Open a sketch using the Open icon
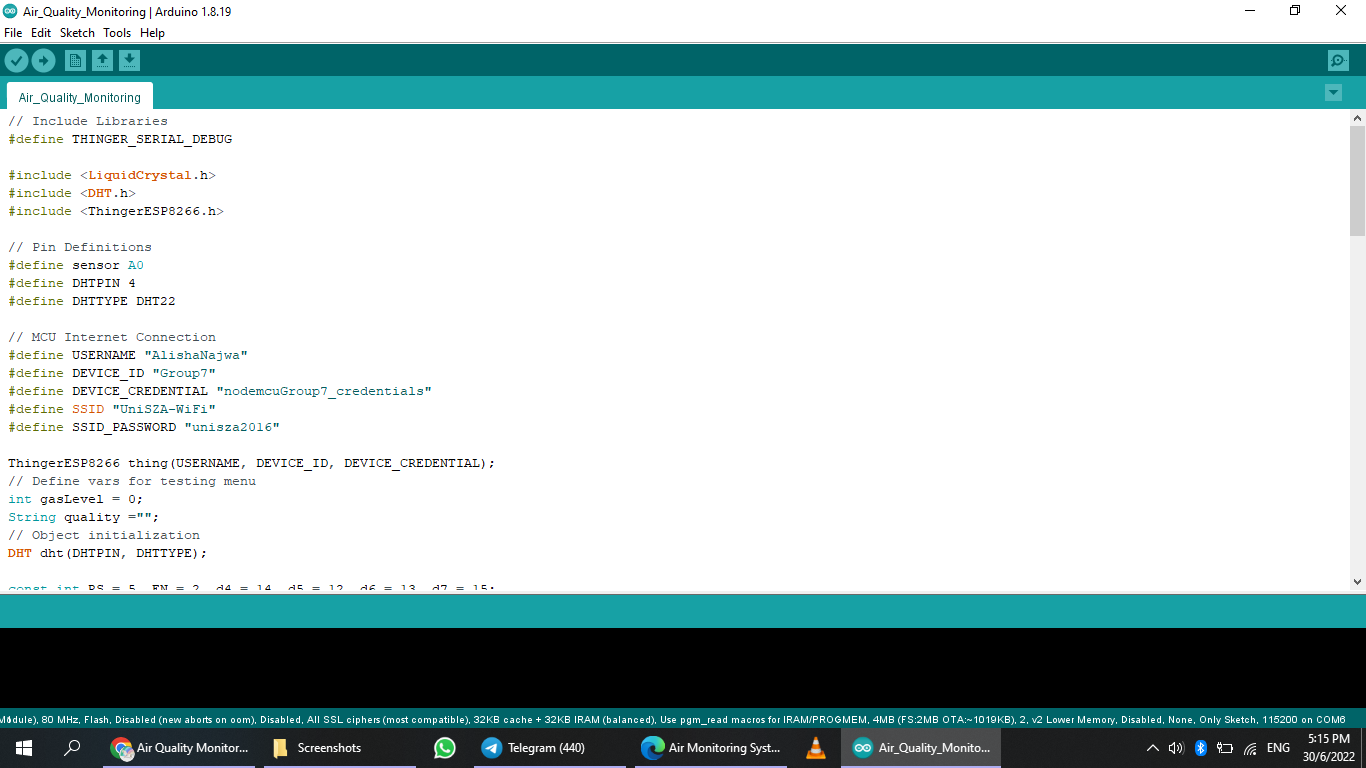This screenshot has width=1366, height=768. (x=102, y=61)
